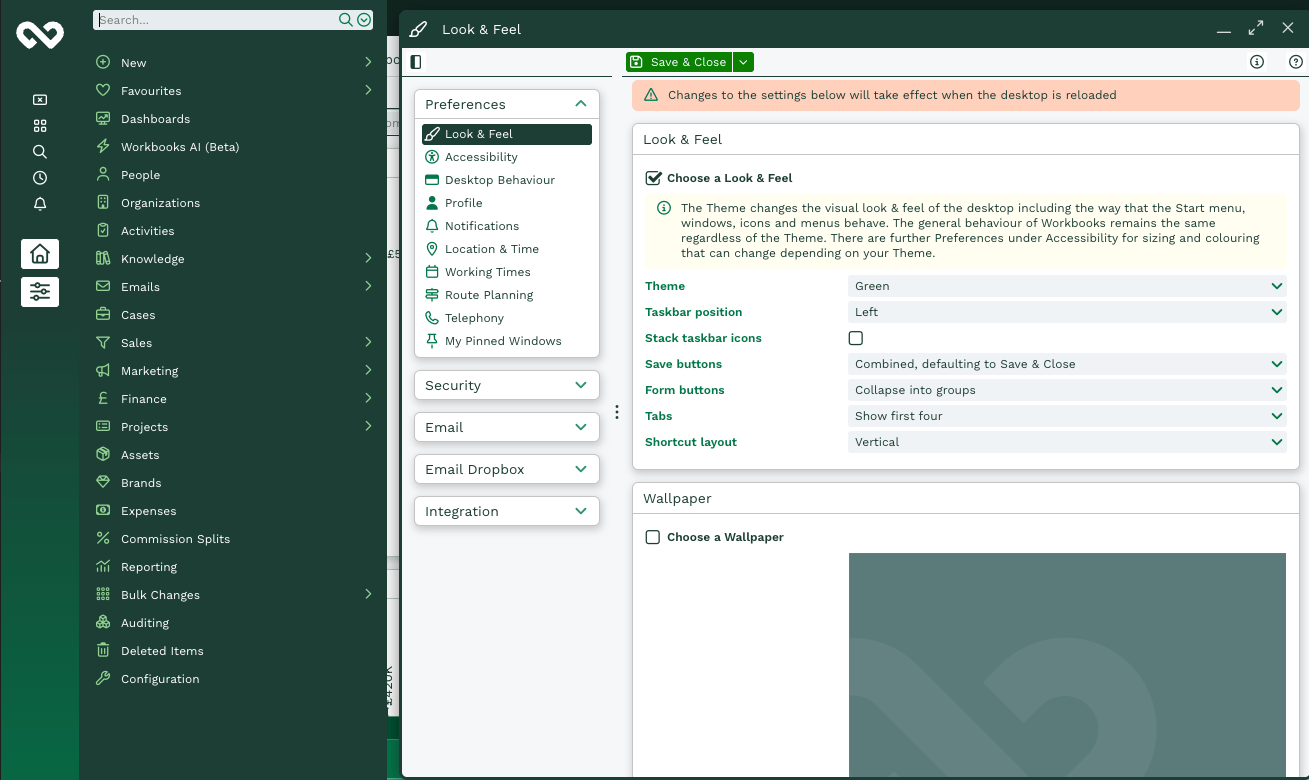Image resolution: width=1309 pixels, height=780 pixels.
Task: Expand the Email section
Action: pyautogui.click(x=507, y=427)
